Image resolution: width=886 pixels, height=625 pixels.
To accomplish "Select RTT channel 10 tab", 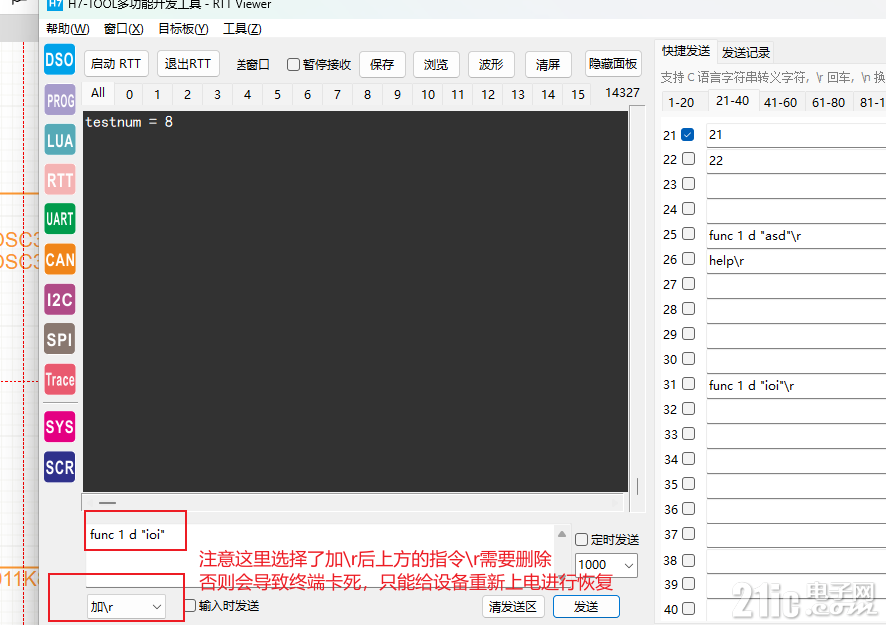I will click(428, 95).
